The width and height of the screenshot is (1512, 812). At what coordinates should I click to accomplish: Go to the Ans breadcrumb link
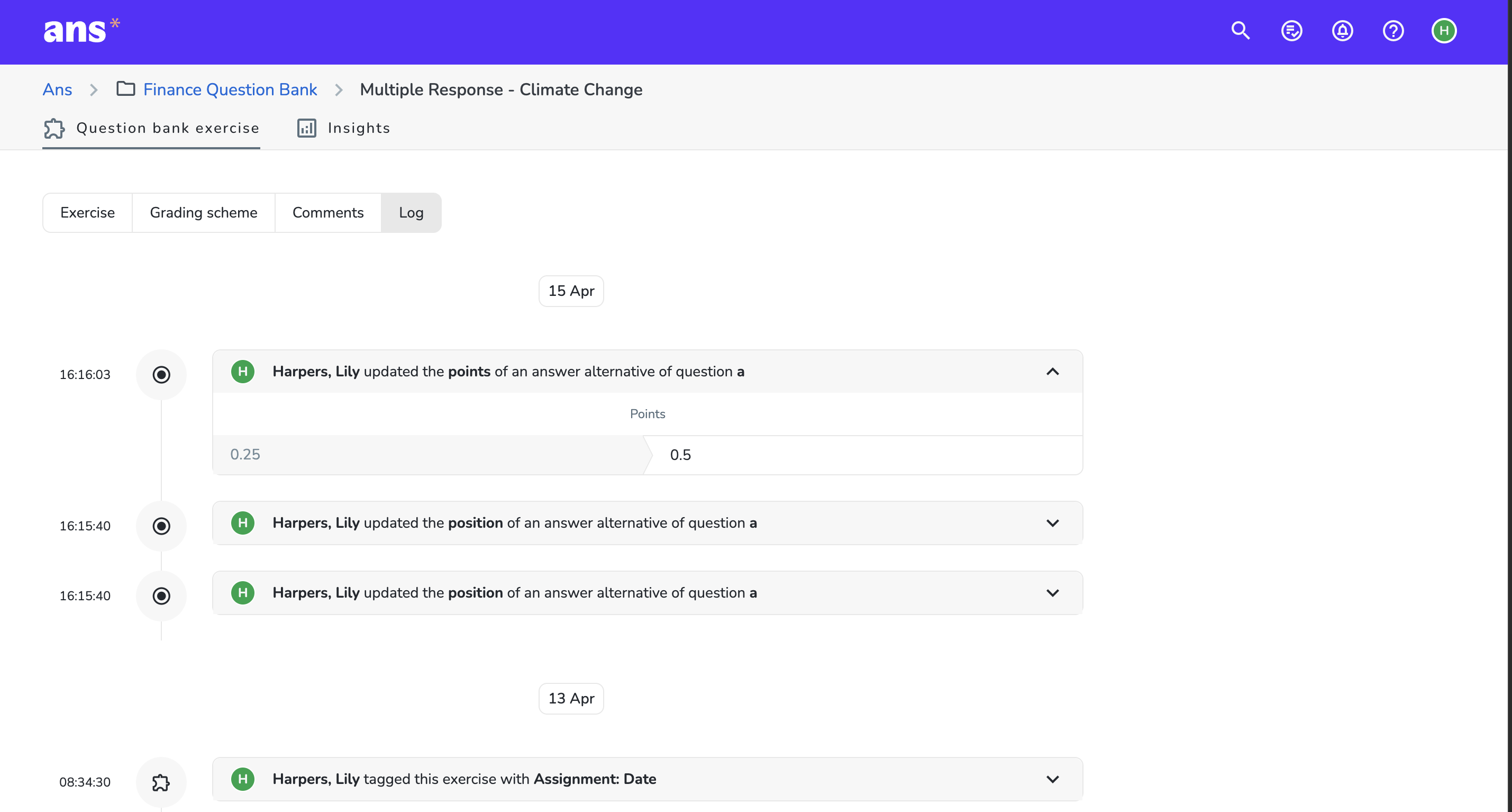(58, 89)
